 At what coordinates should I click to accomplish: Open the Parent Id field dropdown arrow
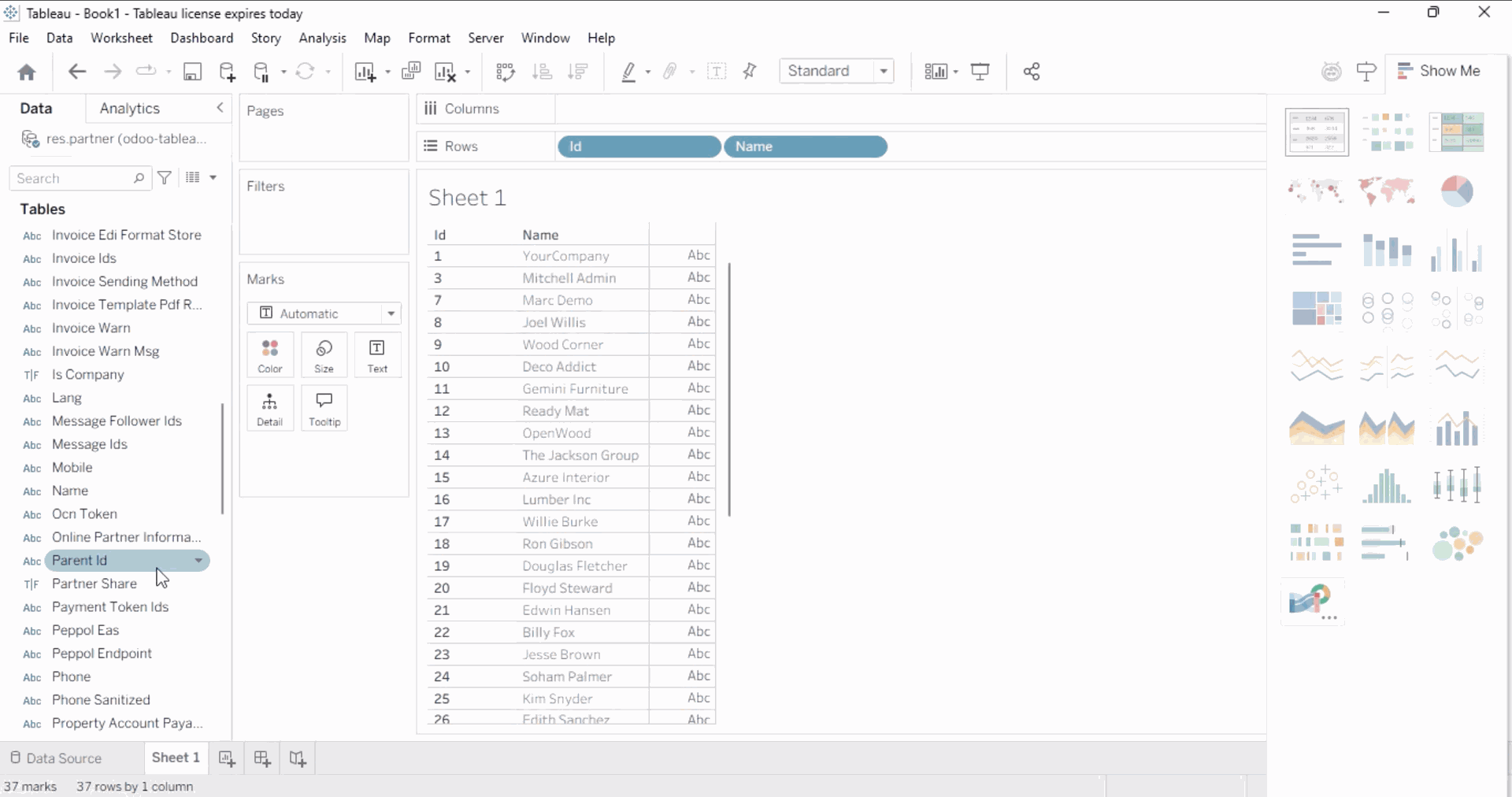point(198,561)
